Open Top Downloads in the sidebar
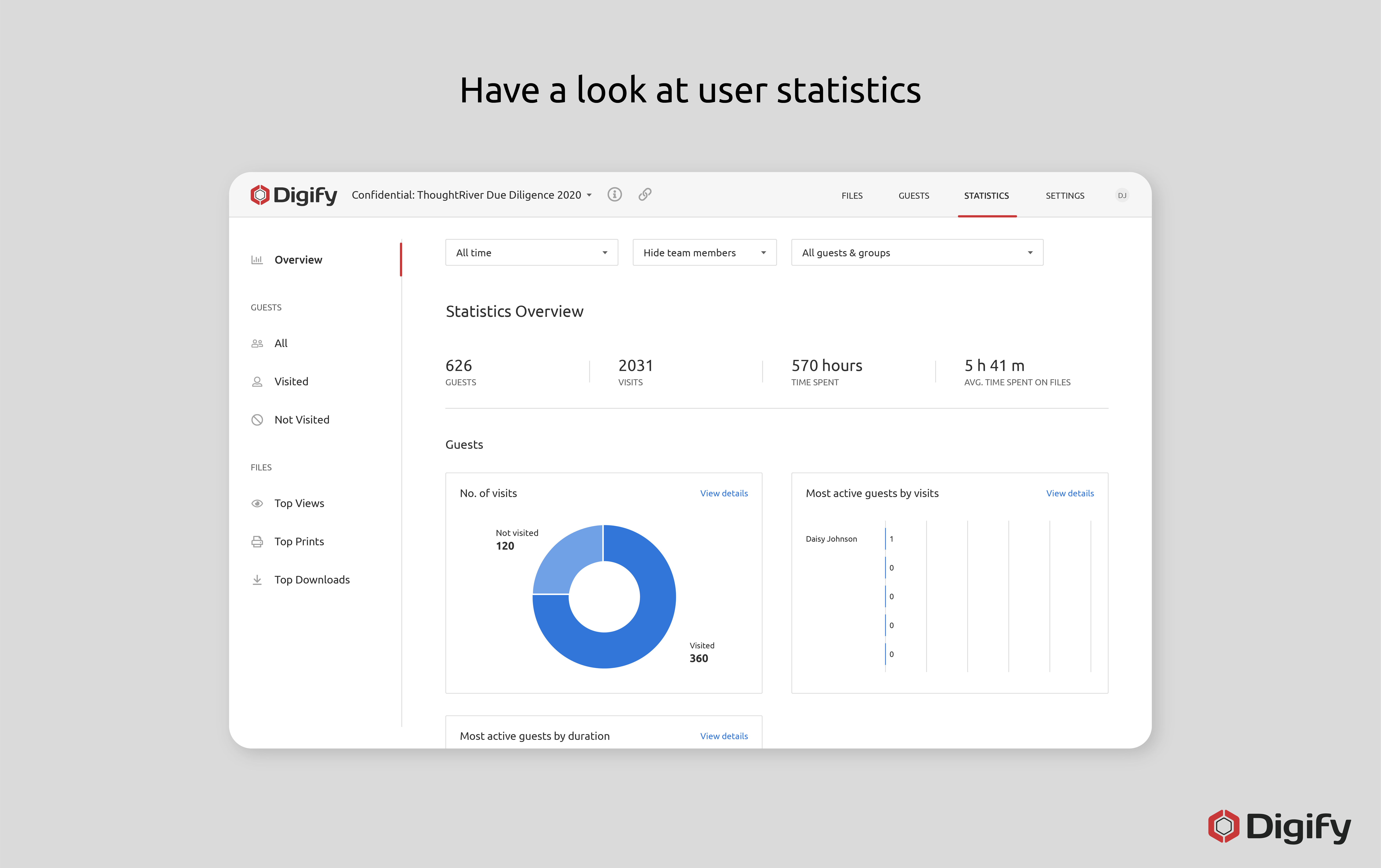Screen dimensions: 1381x868 pyautogui.click(x=312, y=580)
